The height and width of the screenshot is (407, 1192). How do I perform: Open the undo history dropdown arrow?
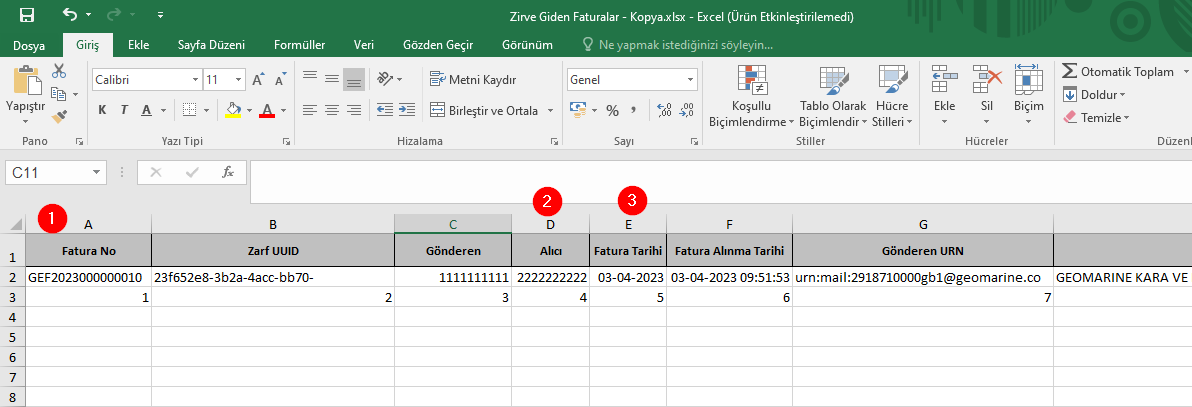pos(88,15)
